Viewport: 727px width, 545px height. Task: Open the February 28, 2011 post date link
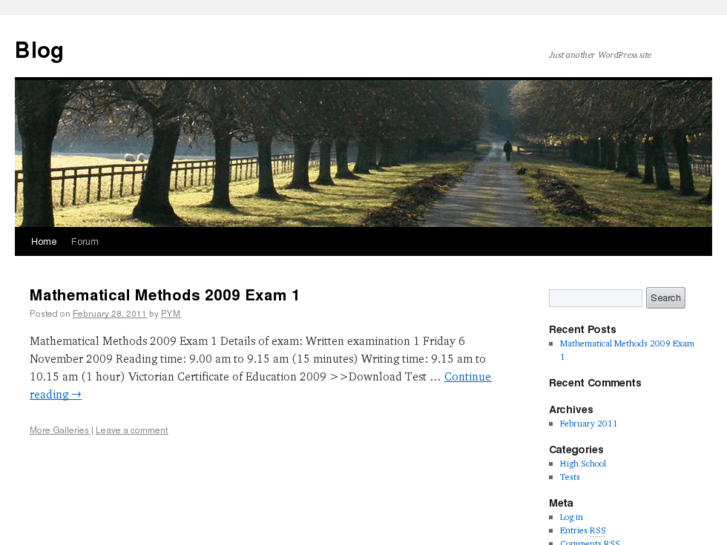[109, 314]
